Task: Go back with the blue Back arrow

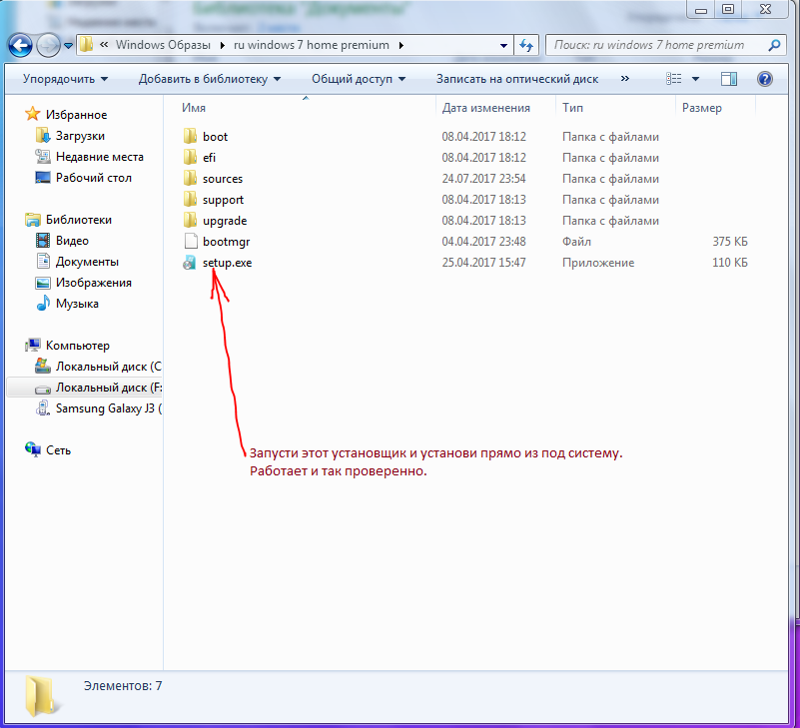Action: (x=20, y=45)
